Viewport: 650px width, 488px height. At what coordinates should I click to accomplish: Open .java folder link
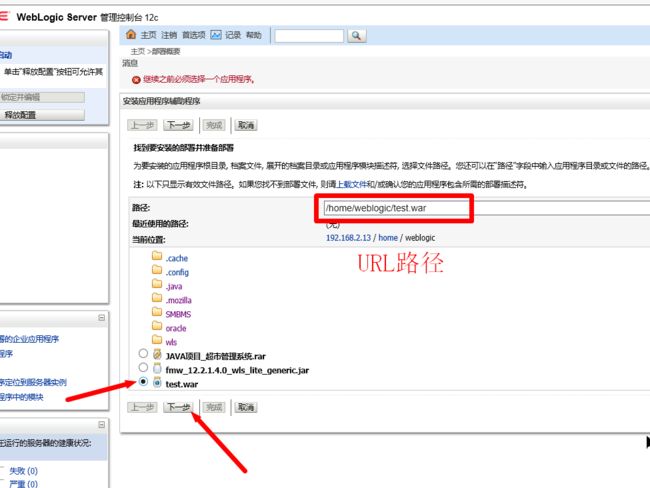174,286
